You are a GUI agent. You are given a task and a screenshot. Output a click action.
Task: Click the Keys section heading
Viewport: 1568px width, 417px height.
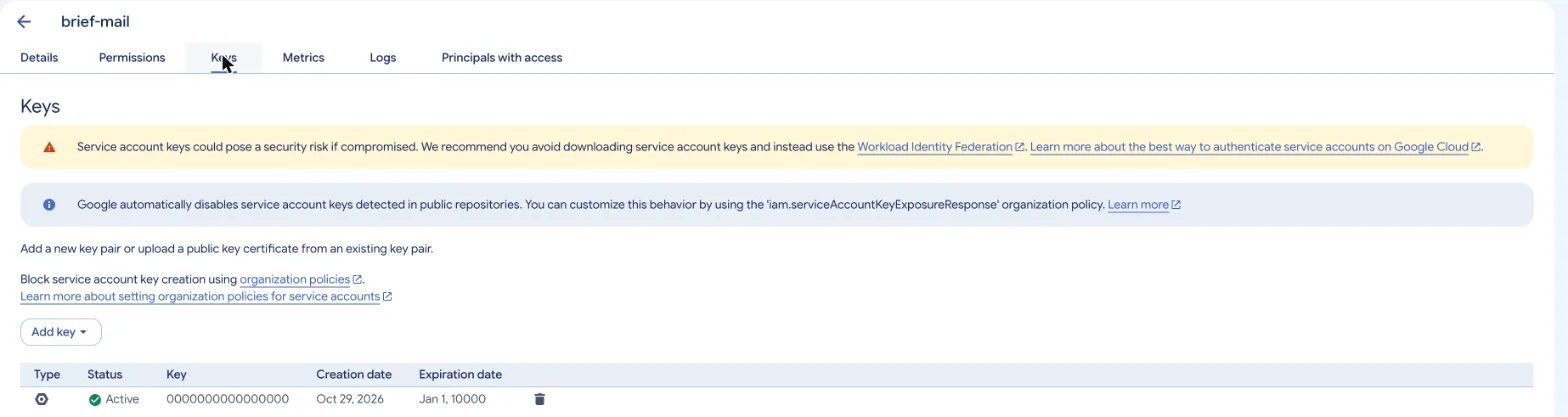coord(40,106)
